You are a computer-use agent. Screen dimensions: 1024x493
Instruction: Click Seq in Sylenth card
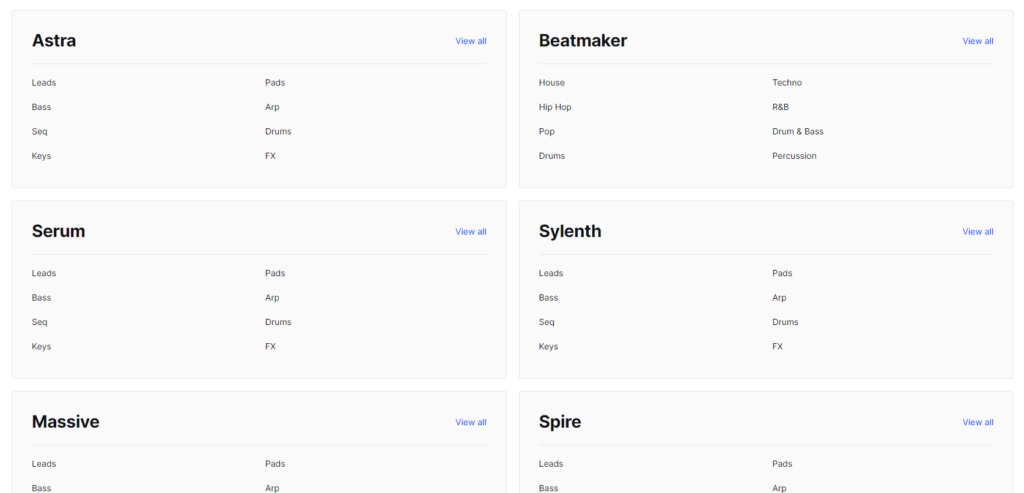547,323
